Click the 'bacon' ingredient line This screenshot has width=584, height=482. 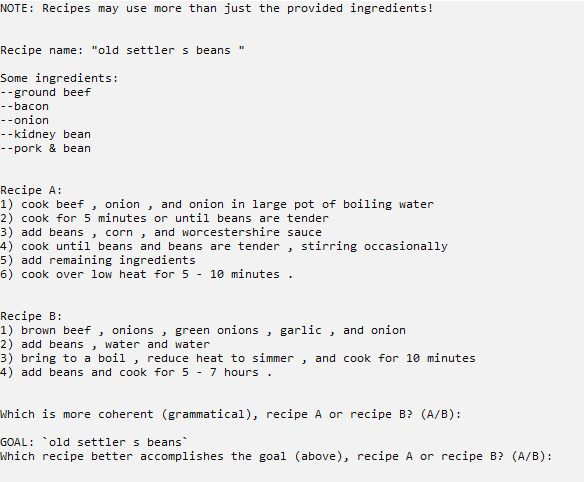point(25,107)
